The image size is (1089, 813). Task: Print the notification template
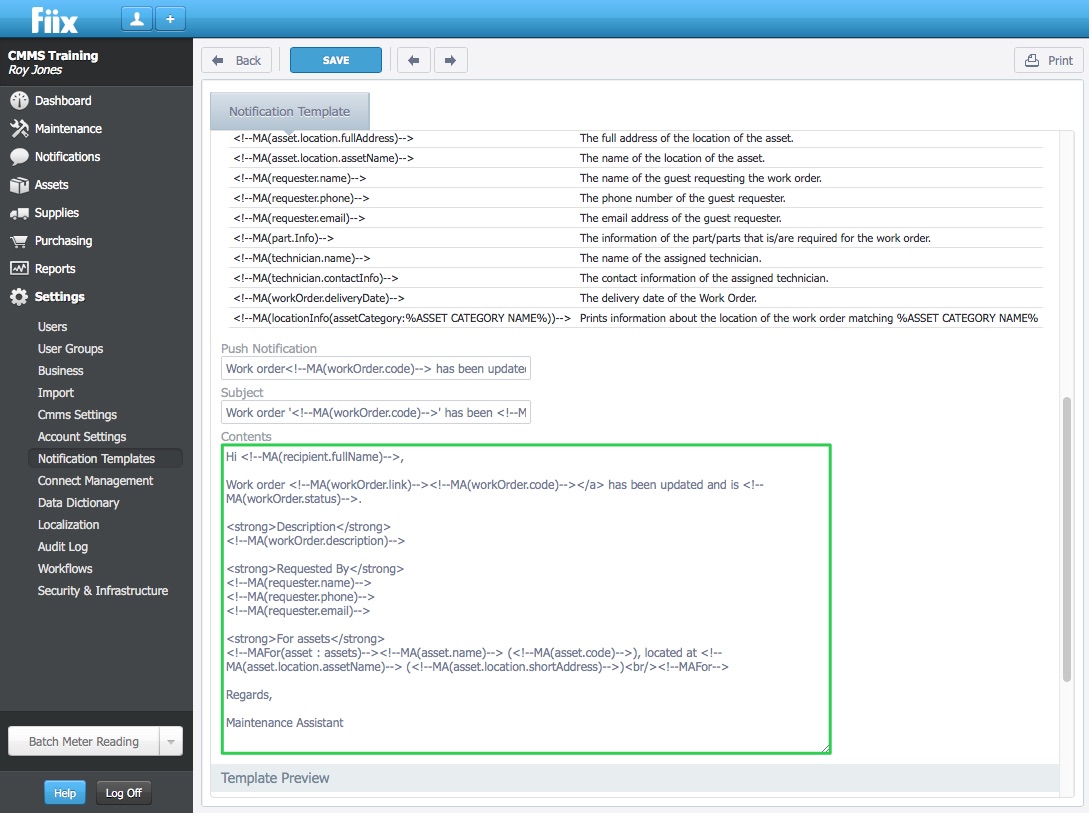coord(1049,60)
